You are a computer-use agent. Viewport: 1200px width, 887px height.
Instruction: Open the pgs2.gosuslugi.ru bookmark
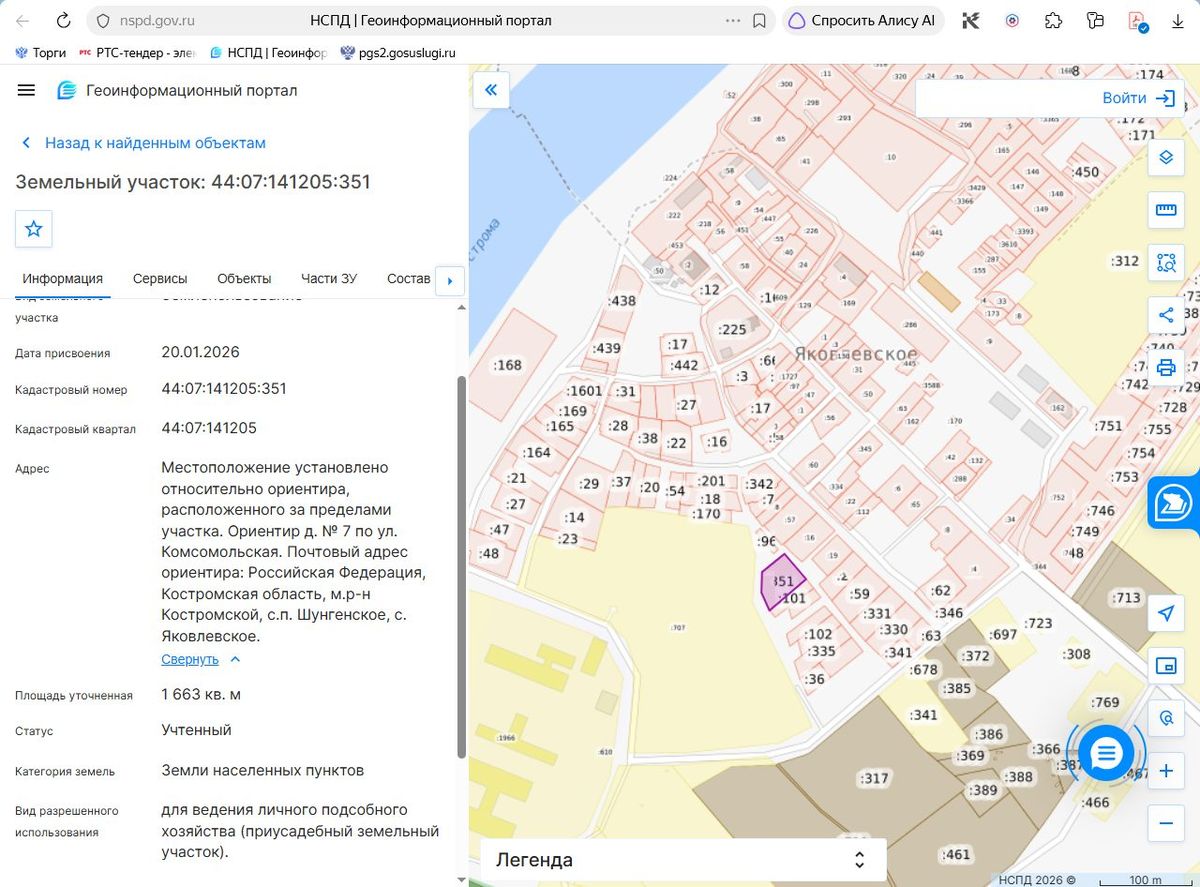click(x=398, y=53)
